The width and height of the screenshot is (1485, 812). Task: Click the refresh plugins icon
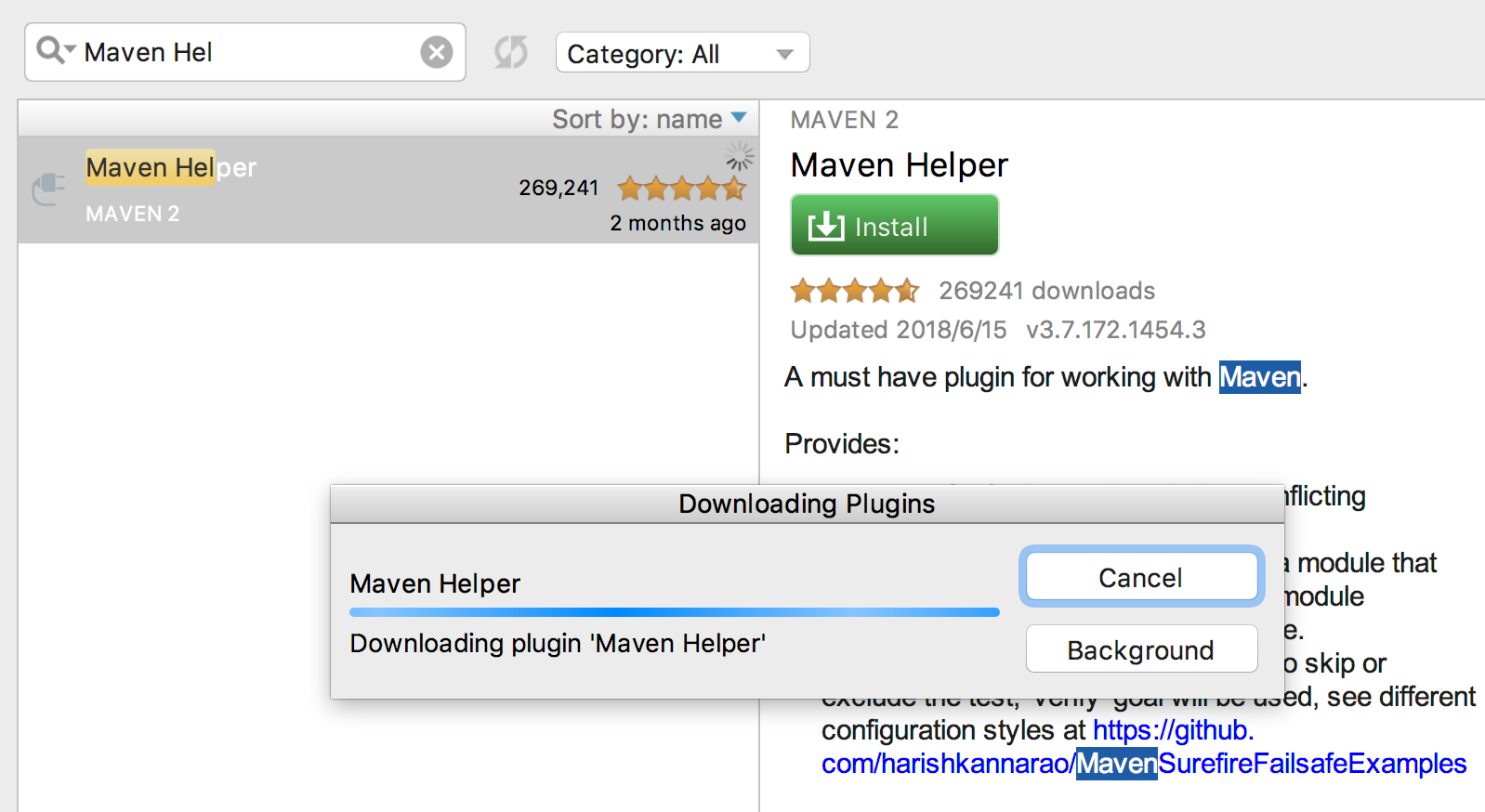[510, 52]
